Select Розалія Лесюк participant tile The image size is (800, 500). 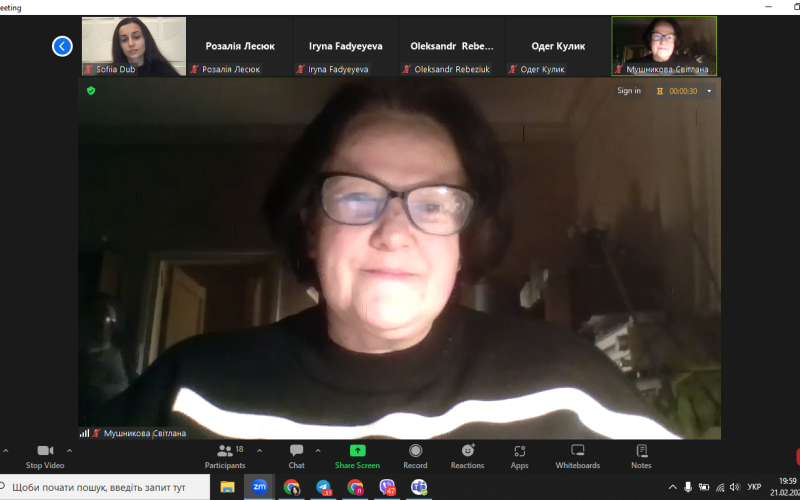[x=240, y=46]
